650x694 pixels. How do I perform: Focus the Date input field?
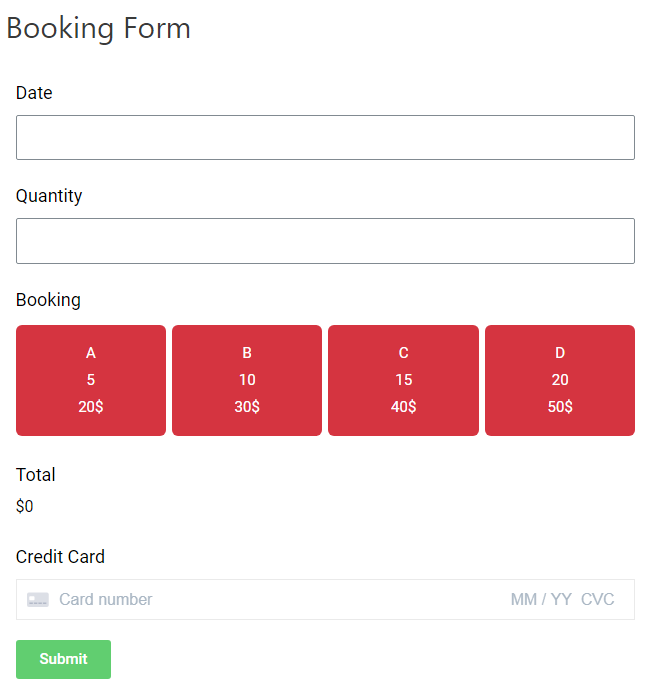[325, 137]
